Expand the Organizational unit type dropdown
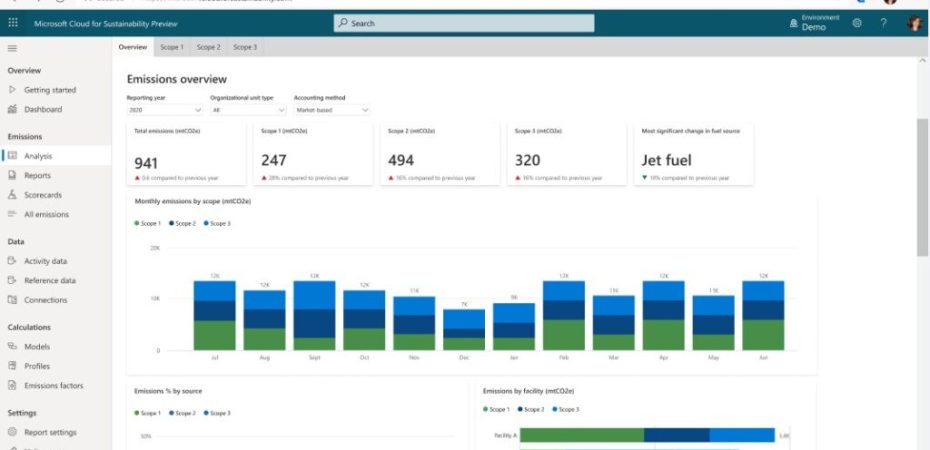The width and height of the screenshot is (930, 450). tap(247, 110)
